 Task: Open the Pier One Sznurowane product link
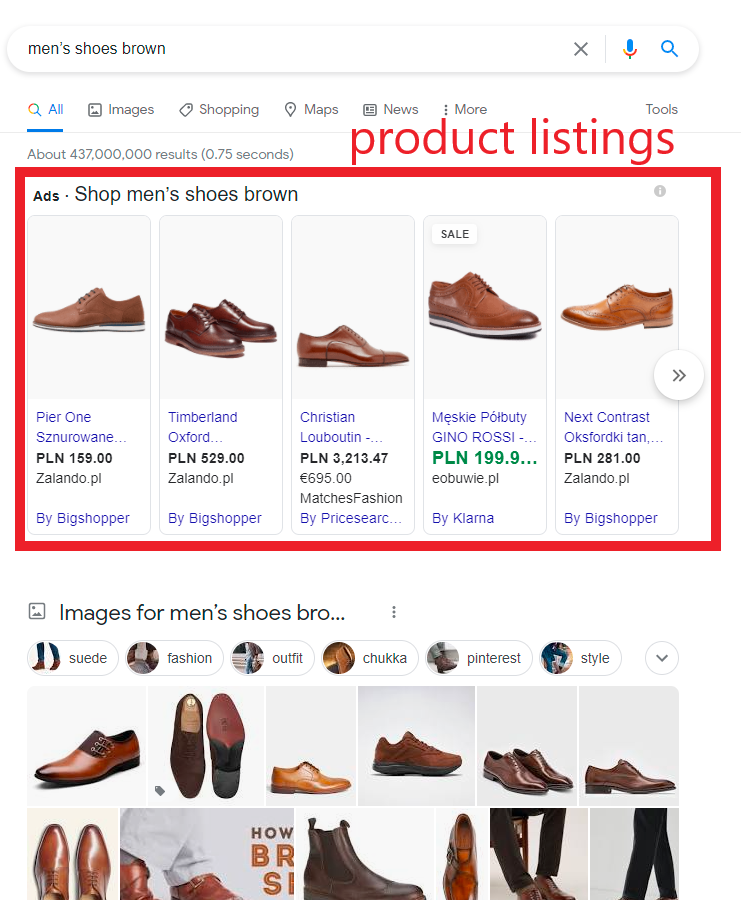[x=80, y=427]
